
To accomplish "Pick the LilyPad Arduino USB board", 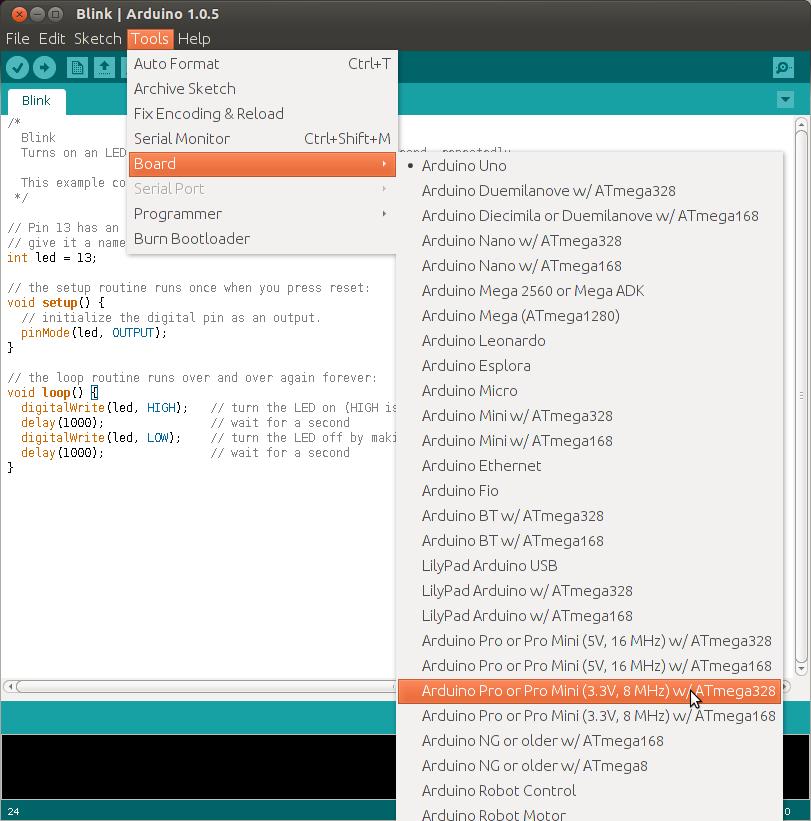I will (489, 566).
